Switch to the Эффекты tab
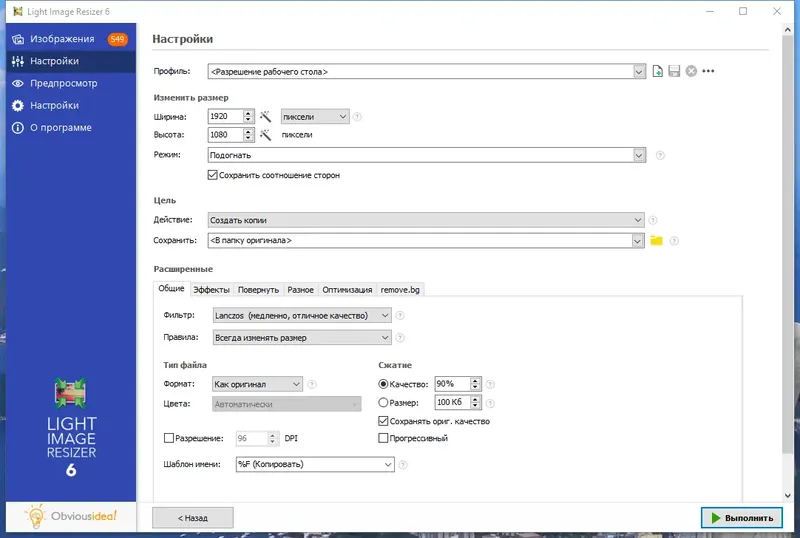The width and height of the screenshot is (800, 538). (x=211, y=289)
